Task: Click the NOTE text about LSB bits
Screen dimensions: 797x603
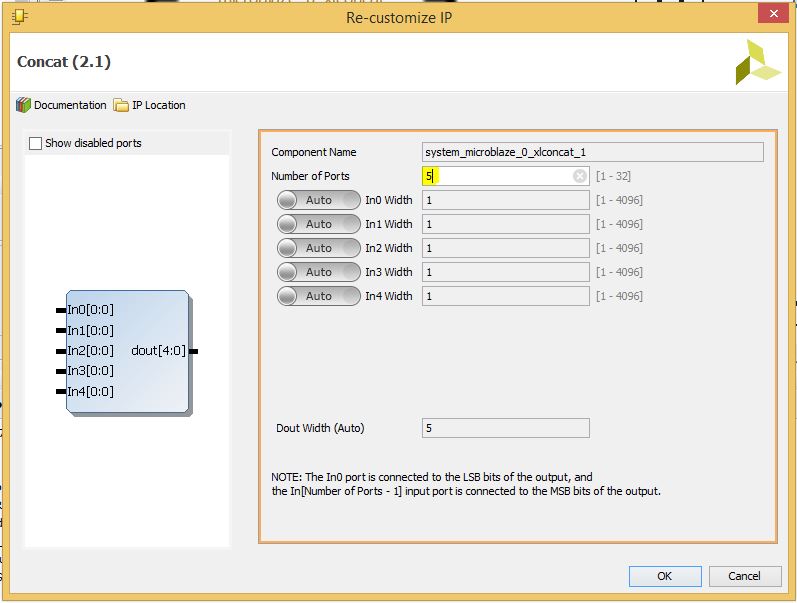Action: (x=466, y=484)
